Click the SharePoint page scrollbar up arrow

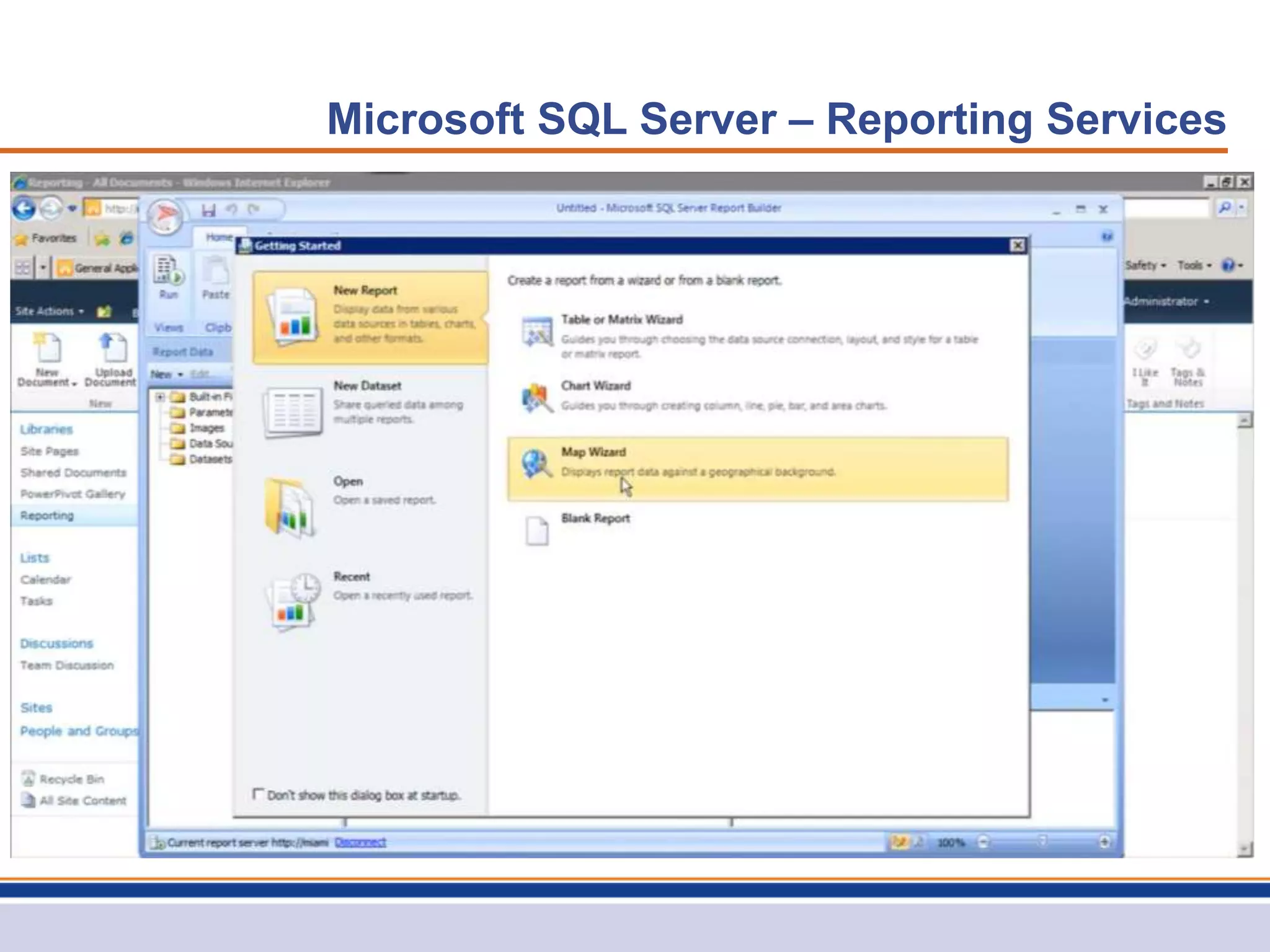[x=1244, y=421]
